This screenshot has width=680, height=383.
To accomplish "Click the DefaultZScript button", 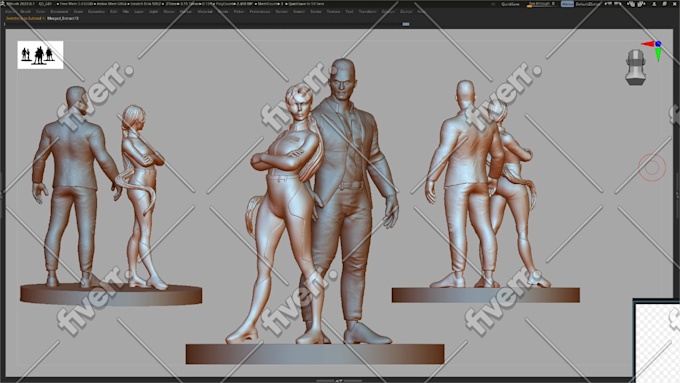I will tap(588, 4).
